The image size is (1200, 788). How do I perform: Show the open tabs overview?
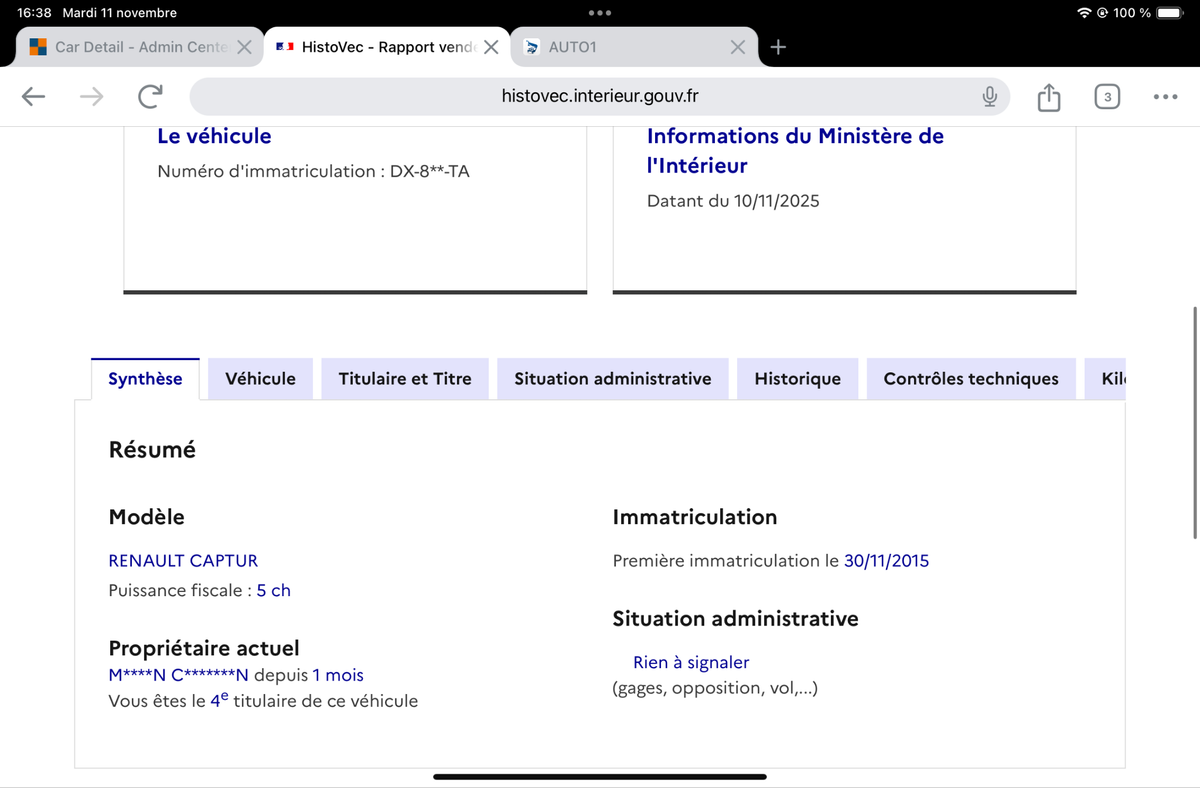coord(1107,96)
